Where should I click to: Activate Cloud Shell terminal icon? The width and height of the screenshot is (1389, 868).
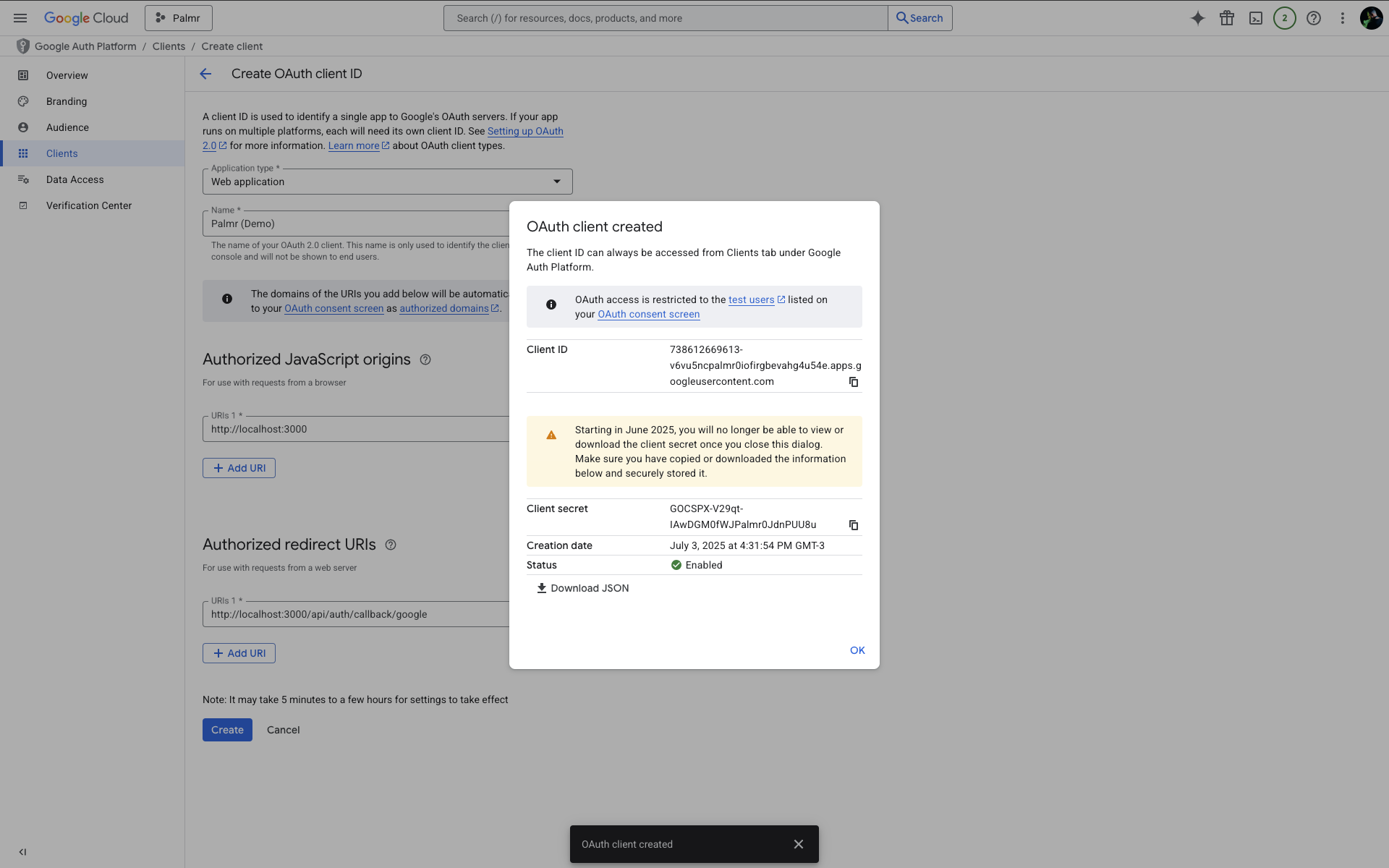[1256, 18]
